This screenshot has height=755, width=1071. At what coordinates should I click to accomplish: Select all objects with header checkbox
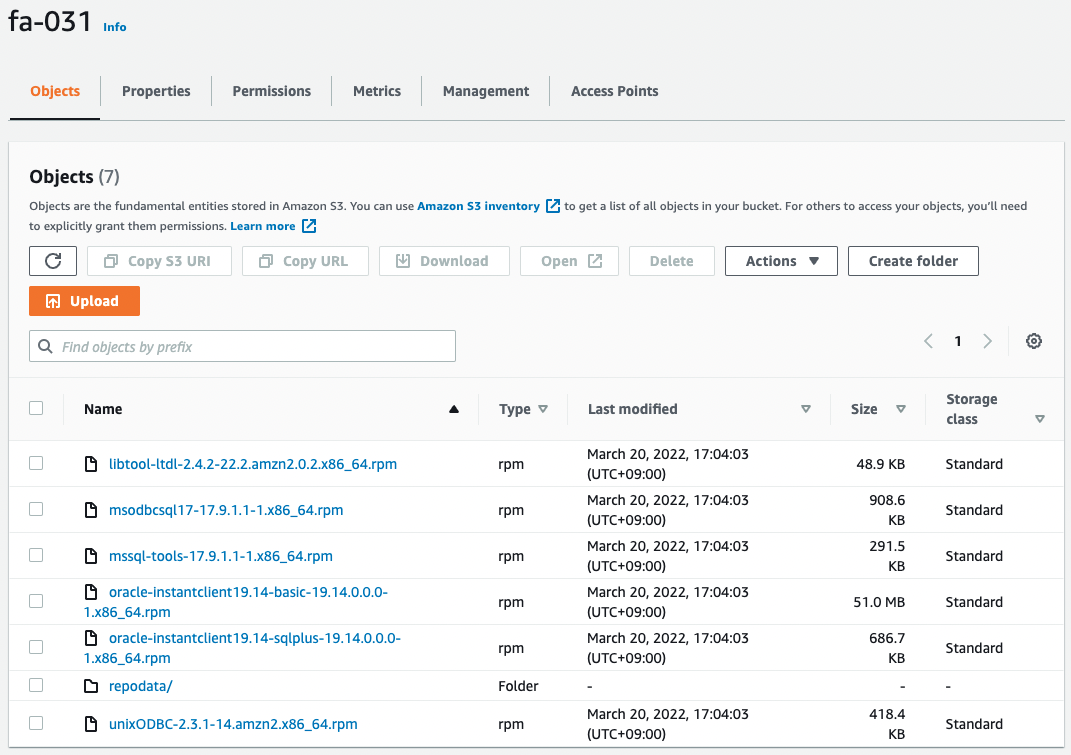(36, 408)
